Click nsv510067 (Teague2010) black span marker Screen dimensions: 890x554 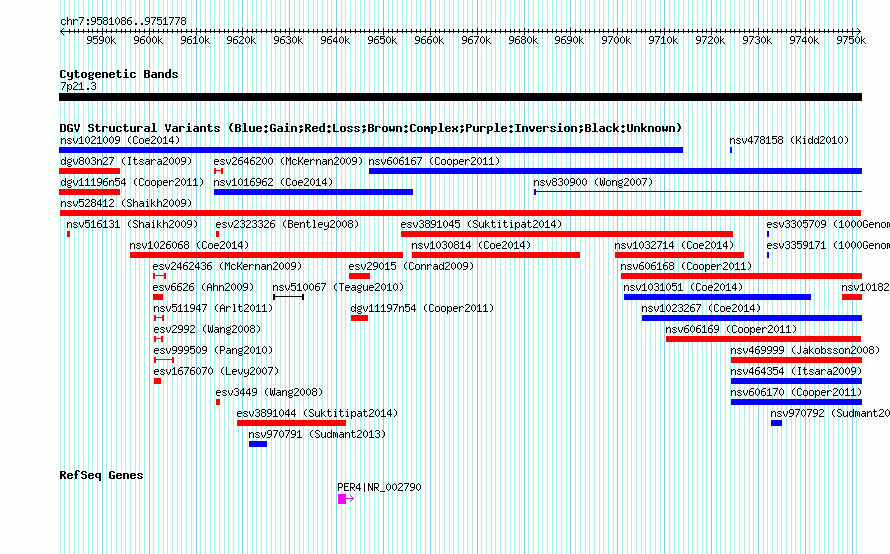click(x=288, y=297)
